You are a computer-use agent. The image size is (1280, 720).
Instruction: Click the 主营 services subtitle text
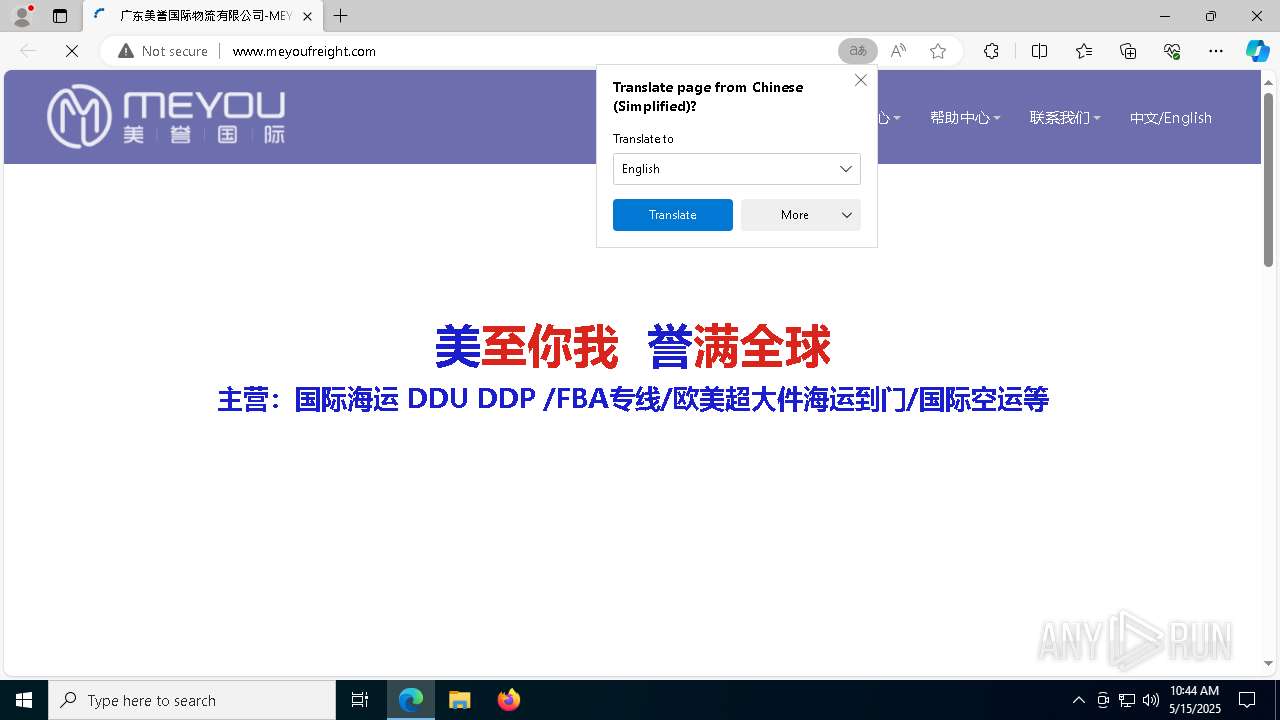633,400
